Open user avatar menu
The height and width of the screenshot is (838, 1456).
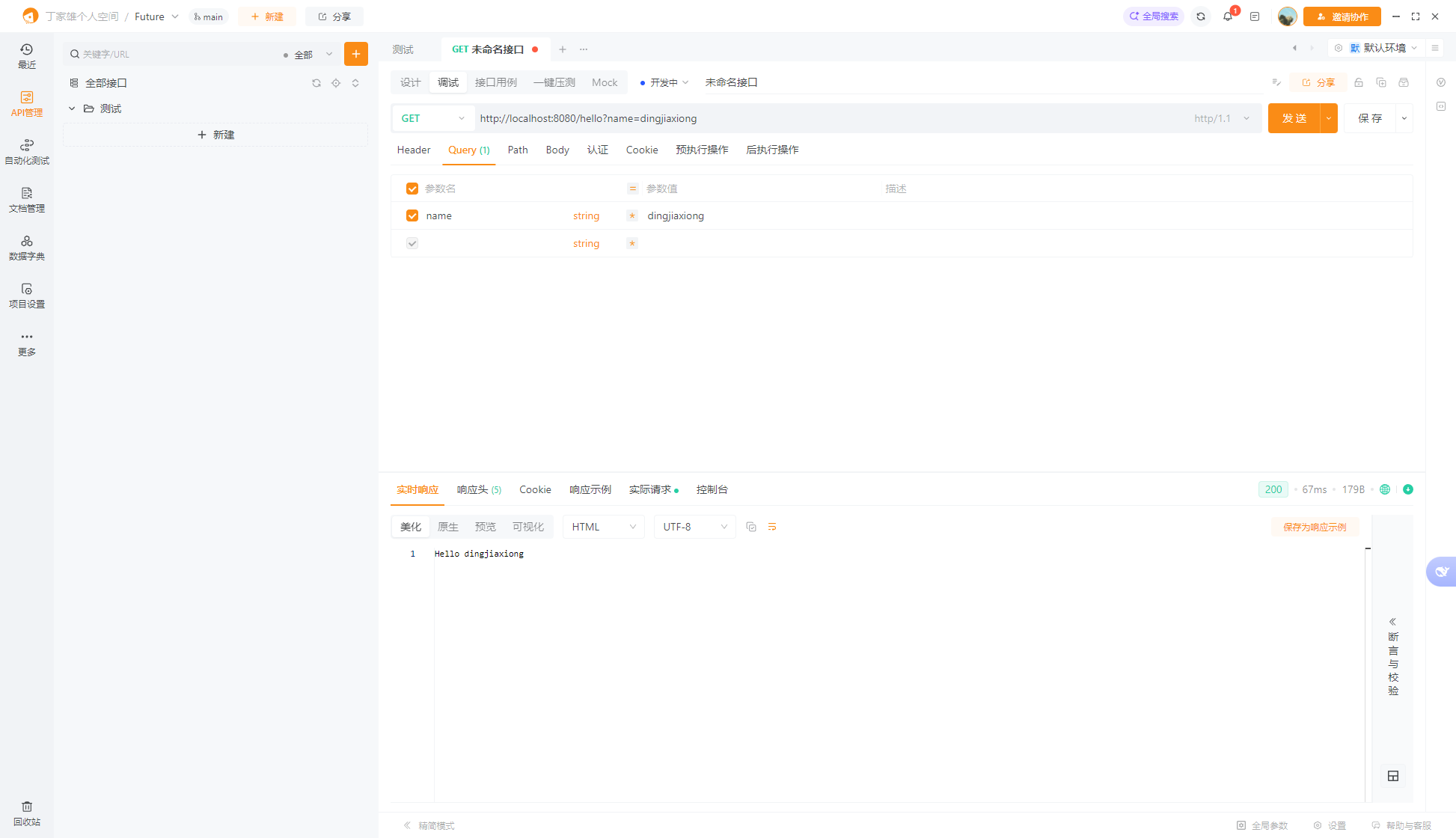point(1287,16)
